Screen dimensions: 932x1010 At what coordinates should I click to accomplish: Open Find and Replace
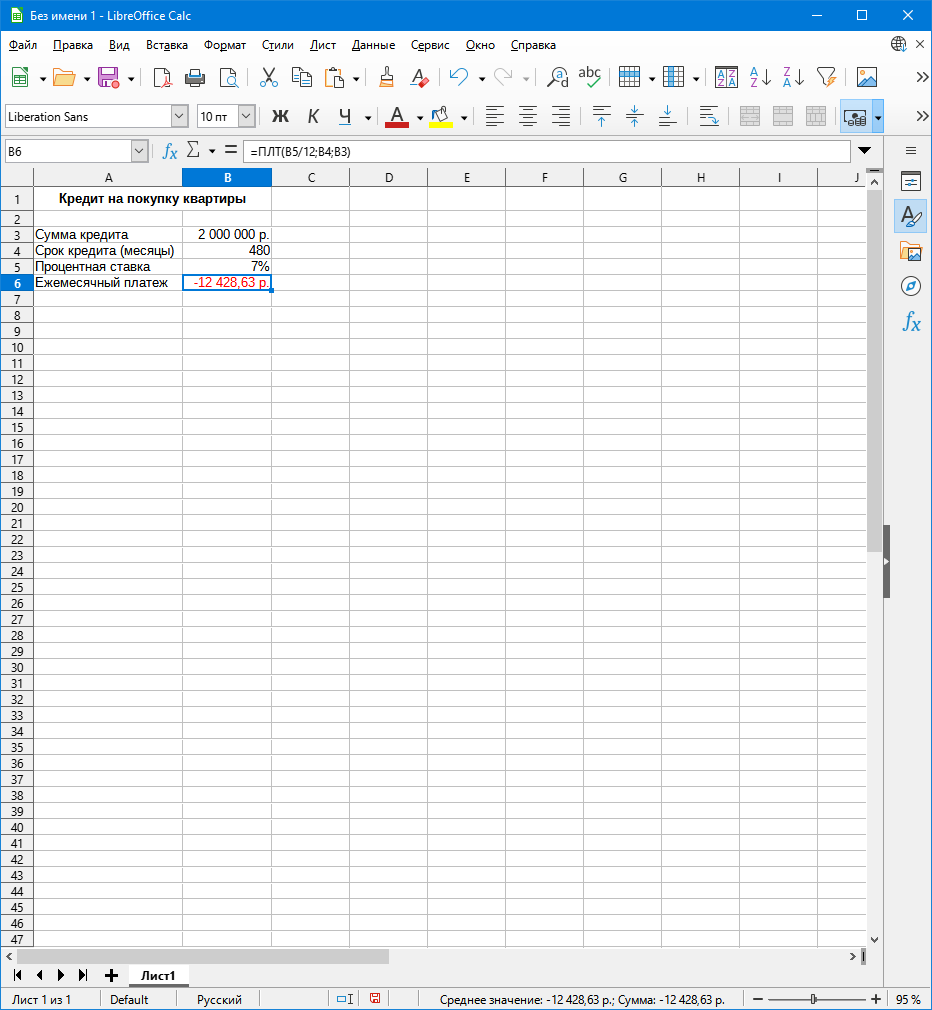tap(557, 78)
